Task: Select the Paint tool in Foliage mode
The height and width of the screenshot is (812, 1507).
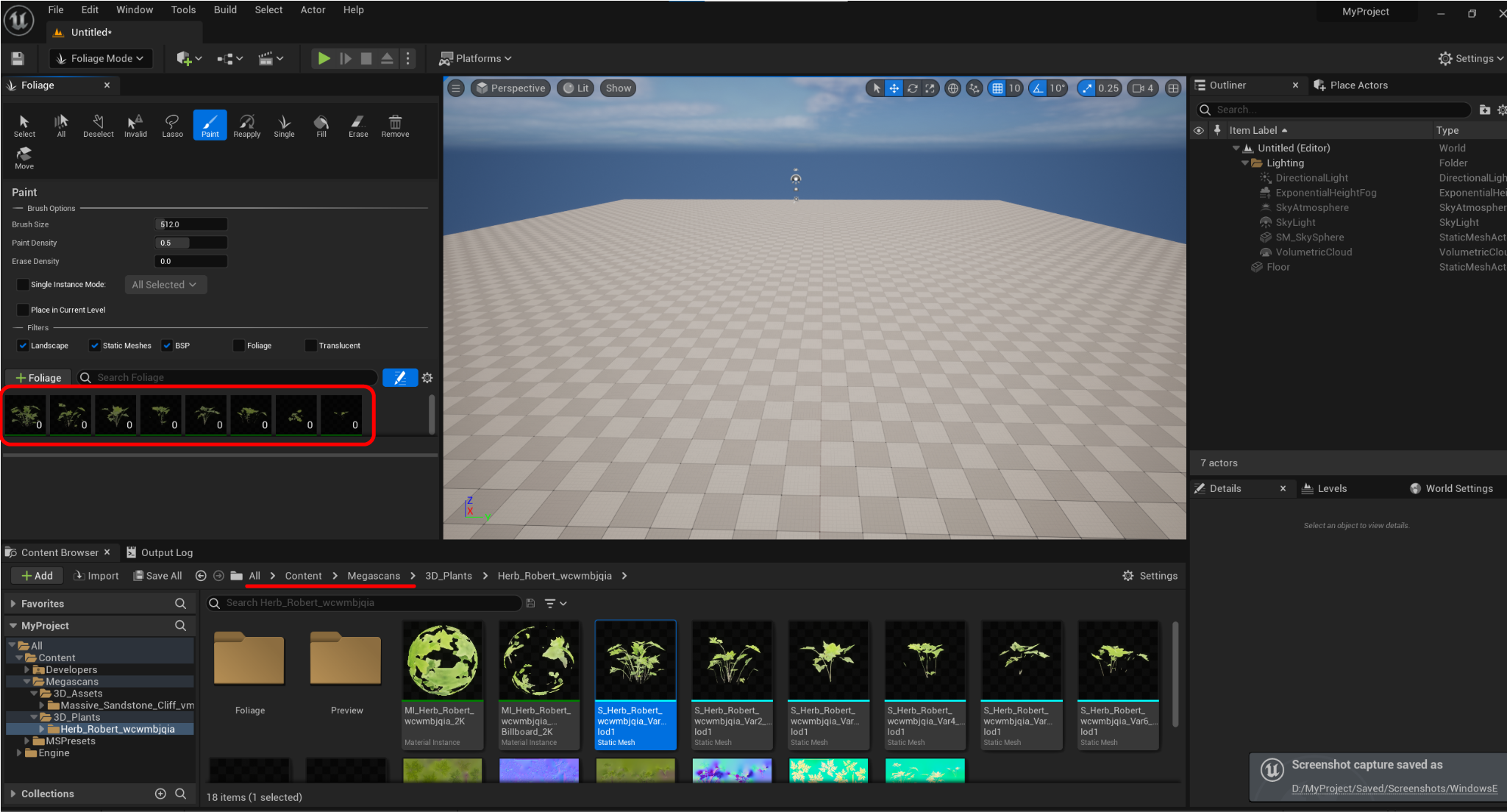Action: (210, 125)
